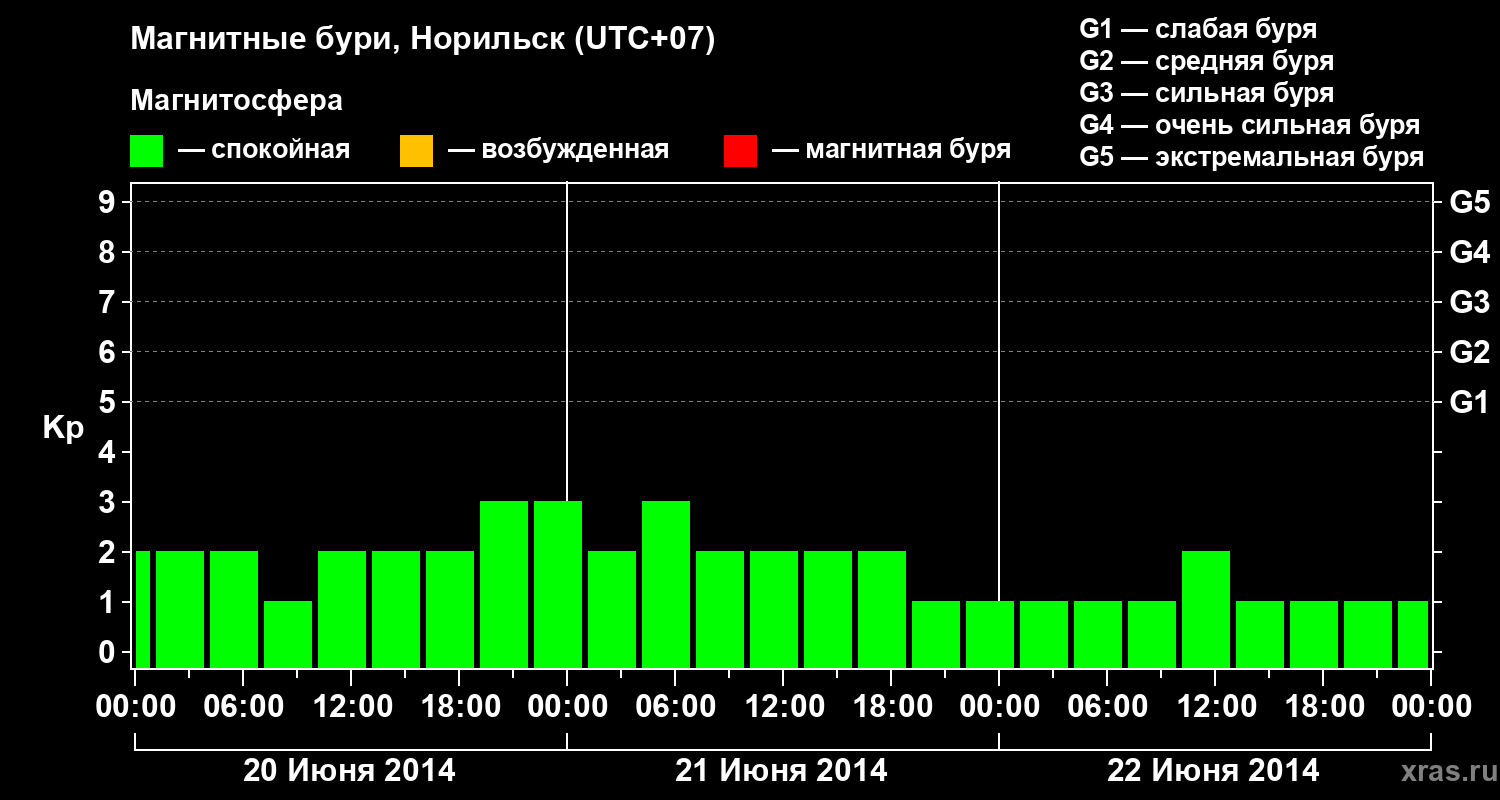The image size is (1500, 800).
Task: Click the 18:00 time label under 22 Июня
Action: pos(1323,707)
